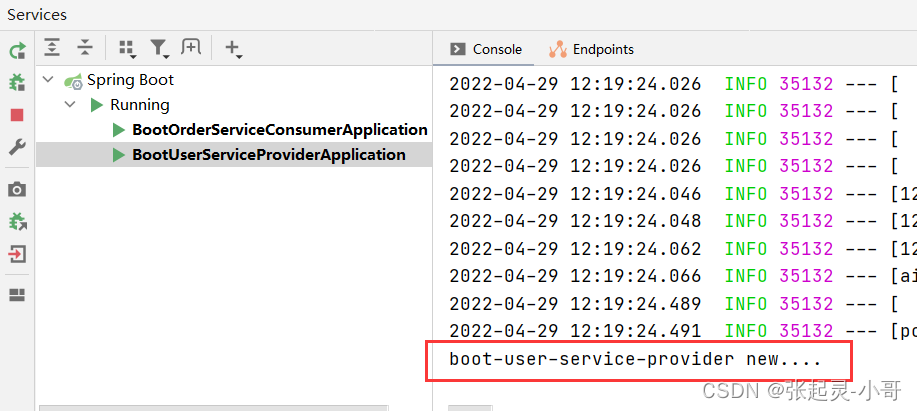Stop the running application
This screenshot has width=917, height=411.
[x=17, y=115]
